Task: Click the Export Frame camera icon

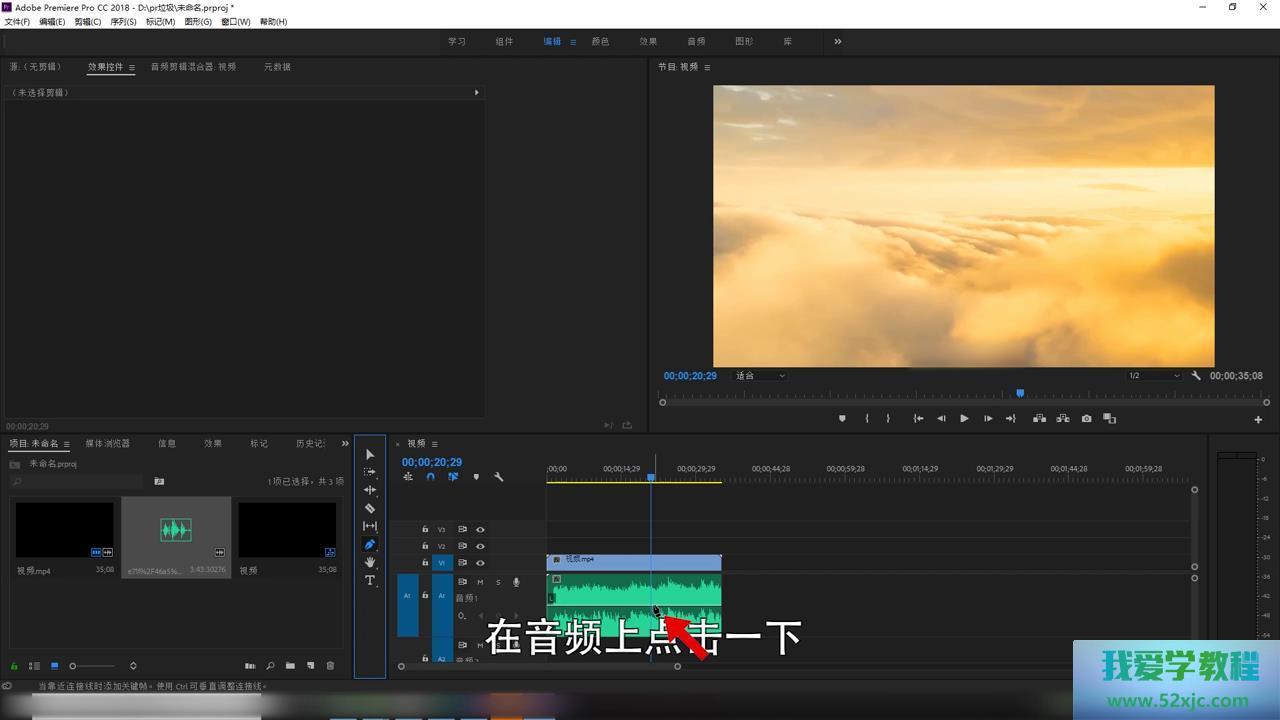Action: coord(1086,419)
